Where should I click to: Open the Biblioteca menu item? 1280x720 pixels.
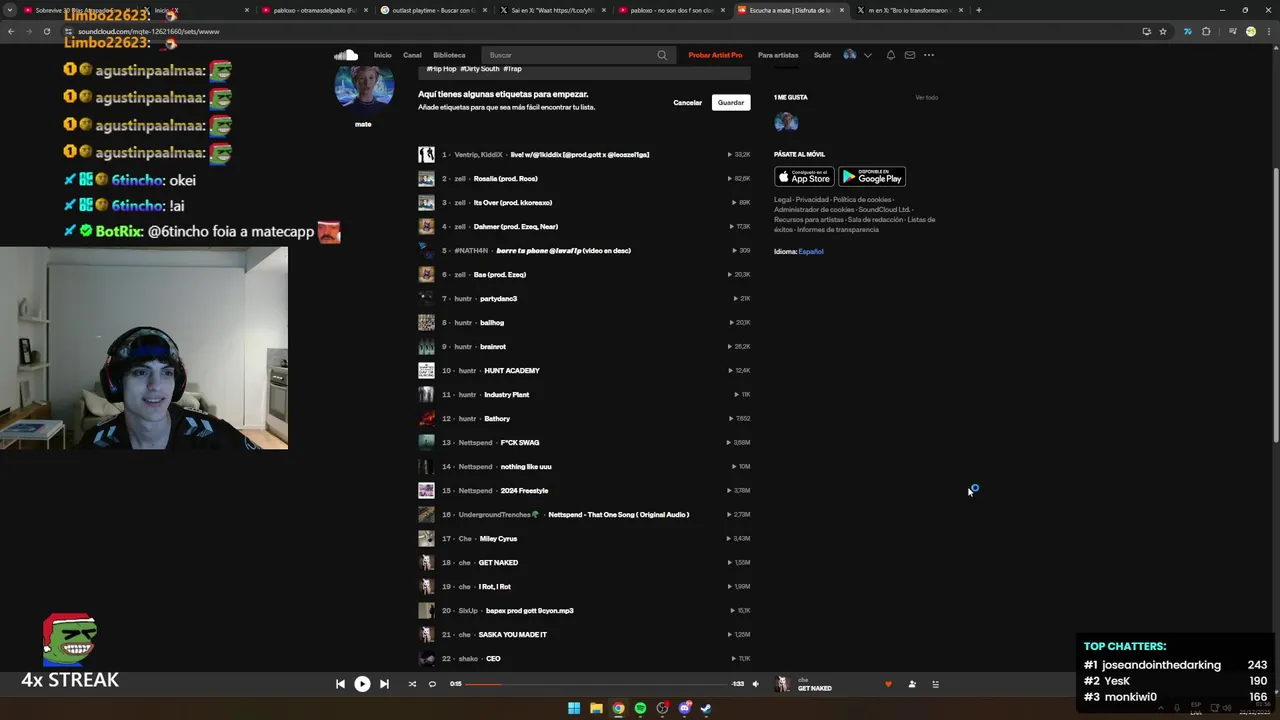point(449,55)
